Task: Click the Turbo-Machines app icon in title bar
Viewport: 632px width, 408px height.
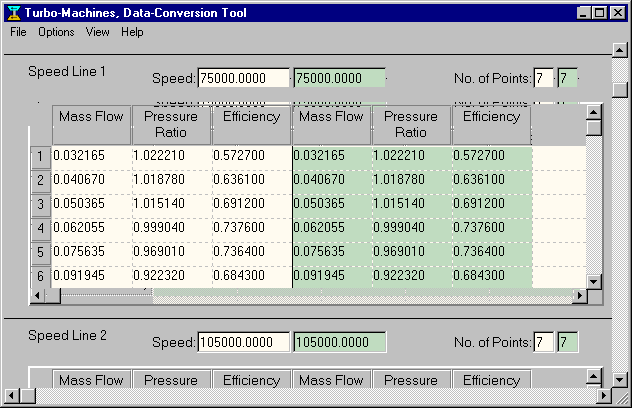Action: pos(14,13)
